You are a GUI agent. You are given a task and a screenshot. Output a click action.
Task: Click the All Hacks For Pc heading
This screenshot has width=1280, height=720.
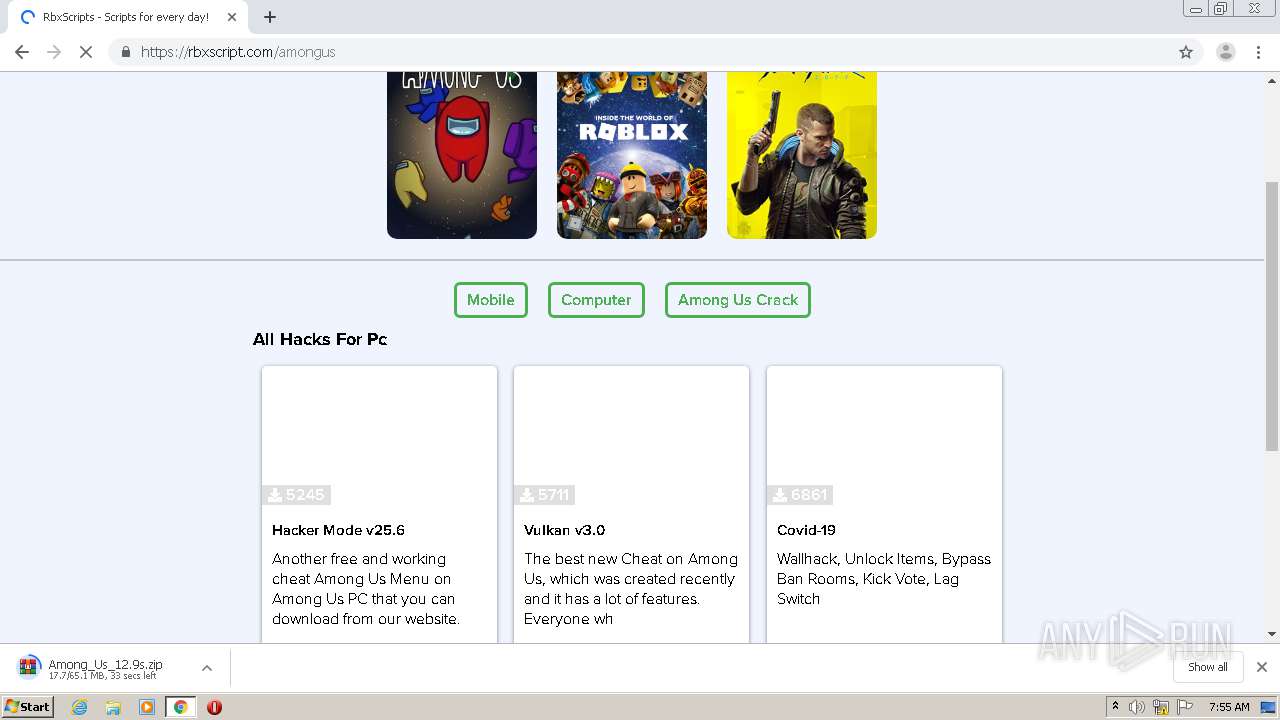coord(320,339)
